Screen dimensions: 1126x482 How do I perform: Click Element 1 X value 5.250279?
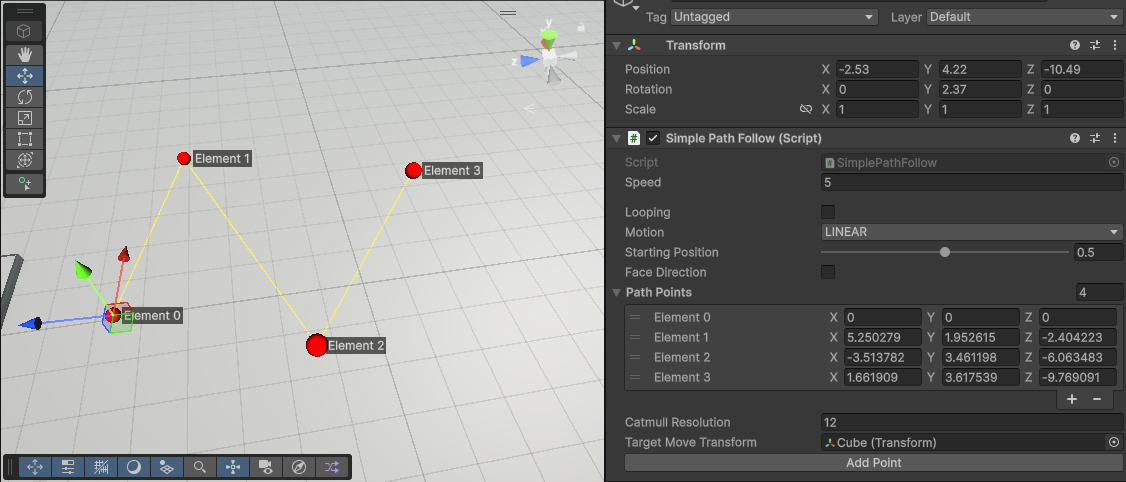tap(883, 338)
